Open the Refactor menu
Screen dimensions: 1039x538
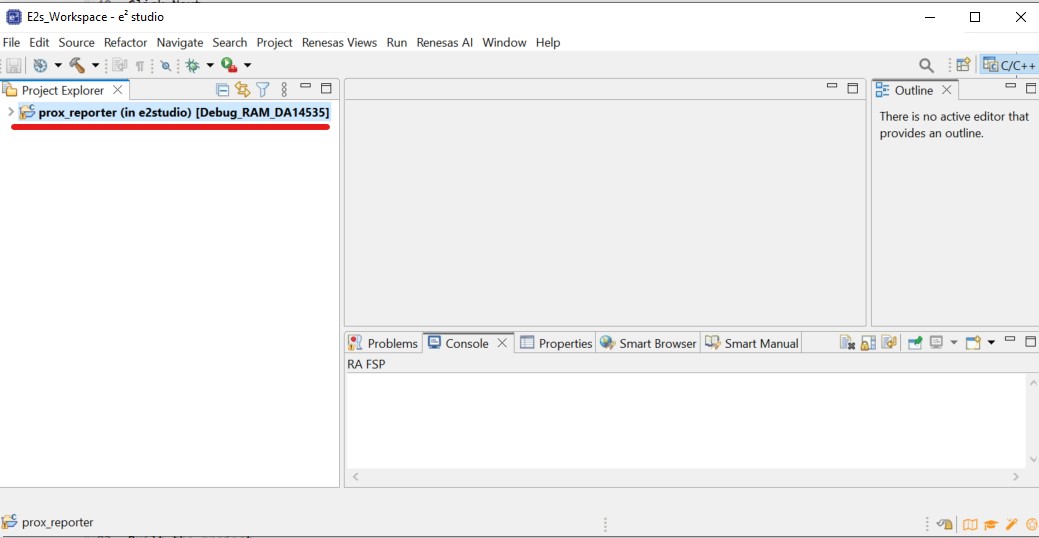125,42
